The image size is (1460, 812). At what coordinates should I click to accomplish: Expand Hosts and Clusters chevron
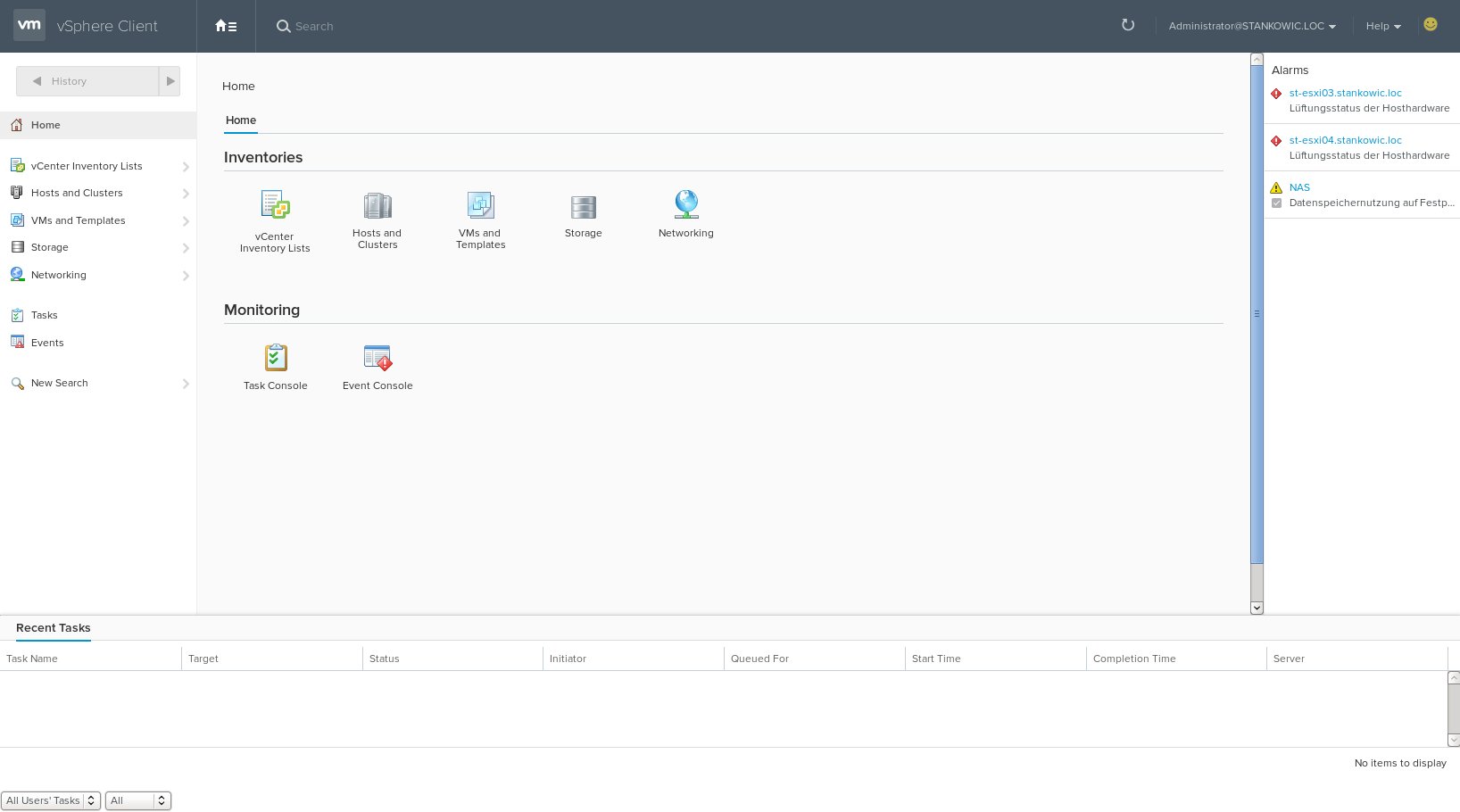coord(186,194)
